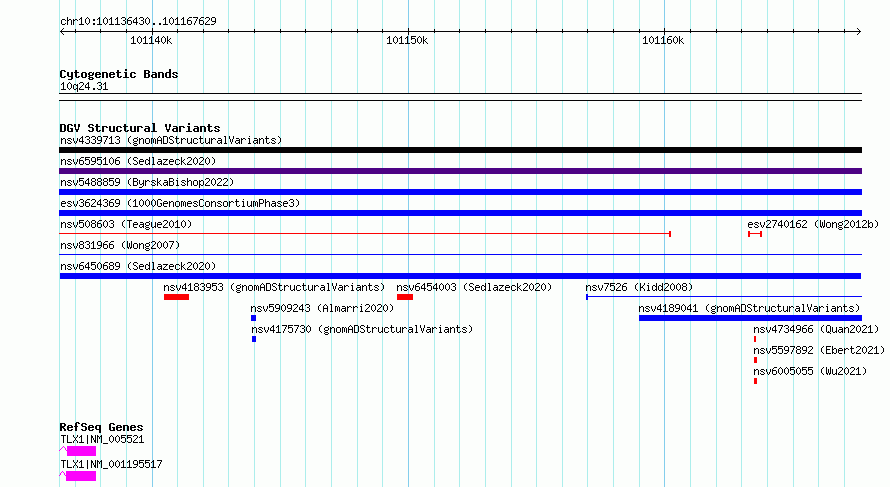
Task: Open nsv5597892 (Ebert2021) label
Action: [x=819, y=350]
